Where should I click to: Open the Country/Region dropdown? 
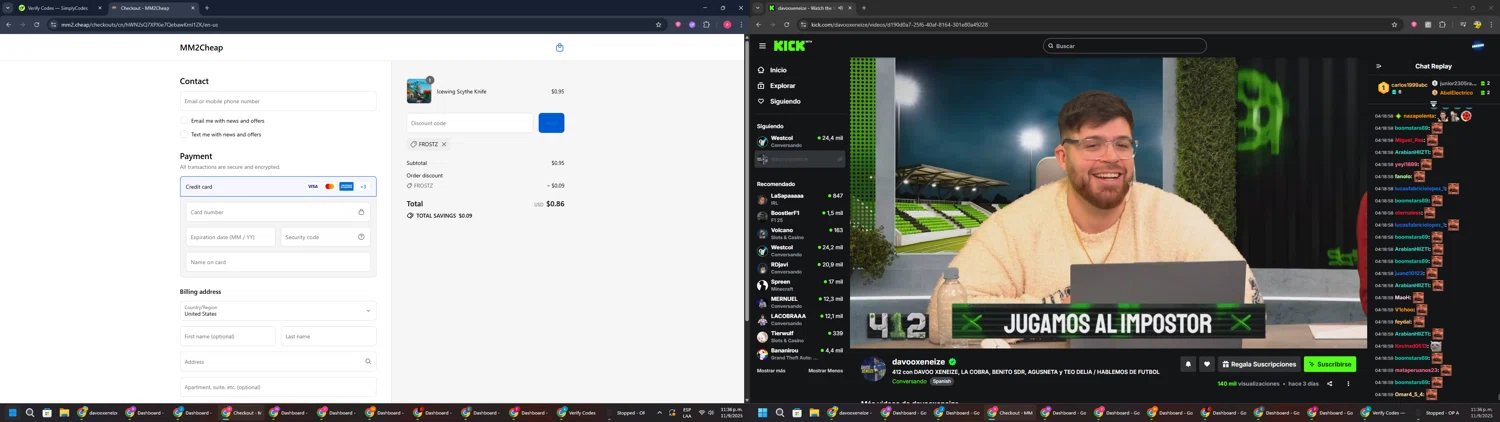pyautogui.click(x=278, y=311)
